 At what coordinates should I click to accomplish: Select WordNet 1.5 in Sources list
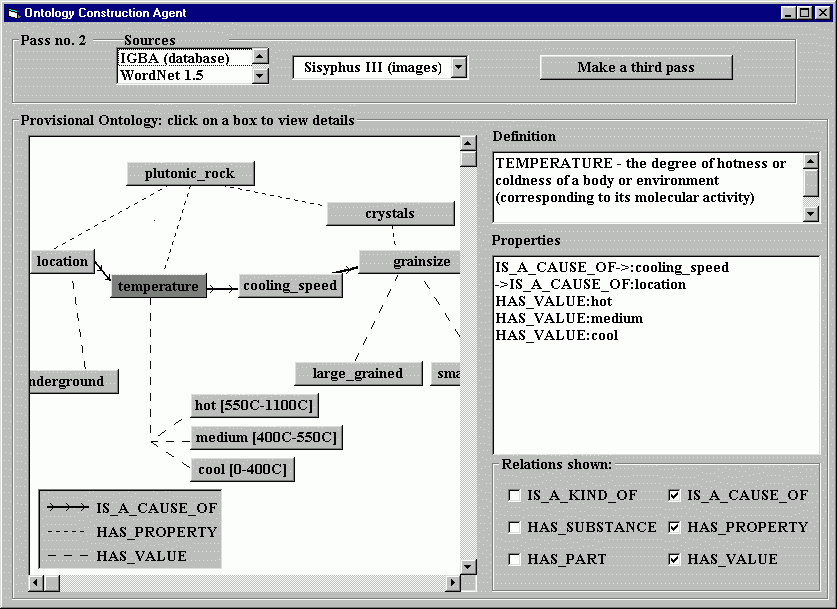184,75
